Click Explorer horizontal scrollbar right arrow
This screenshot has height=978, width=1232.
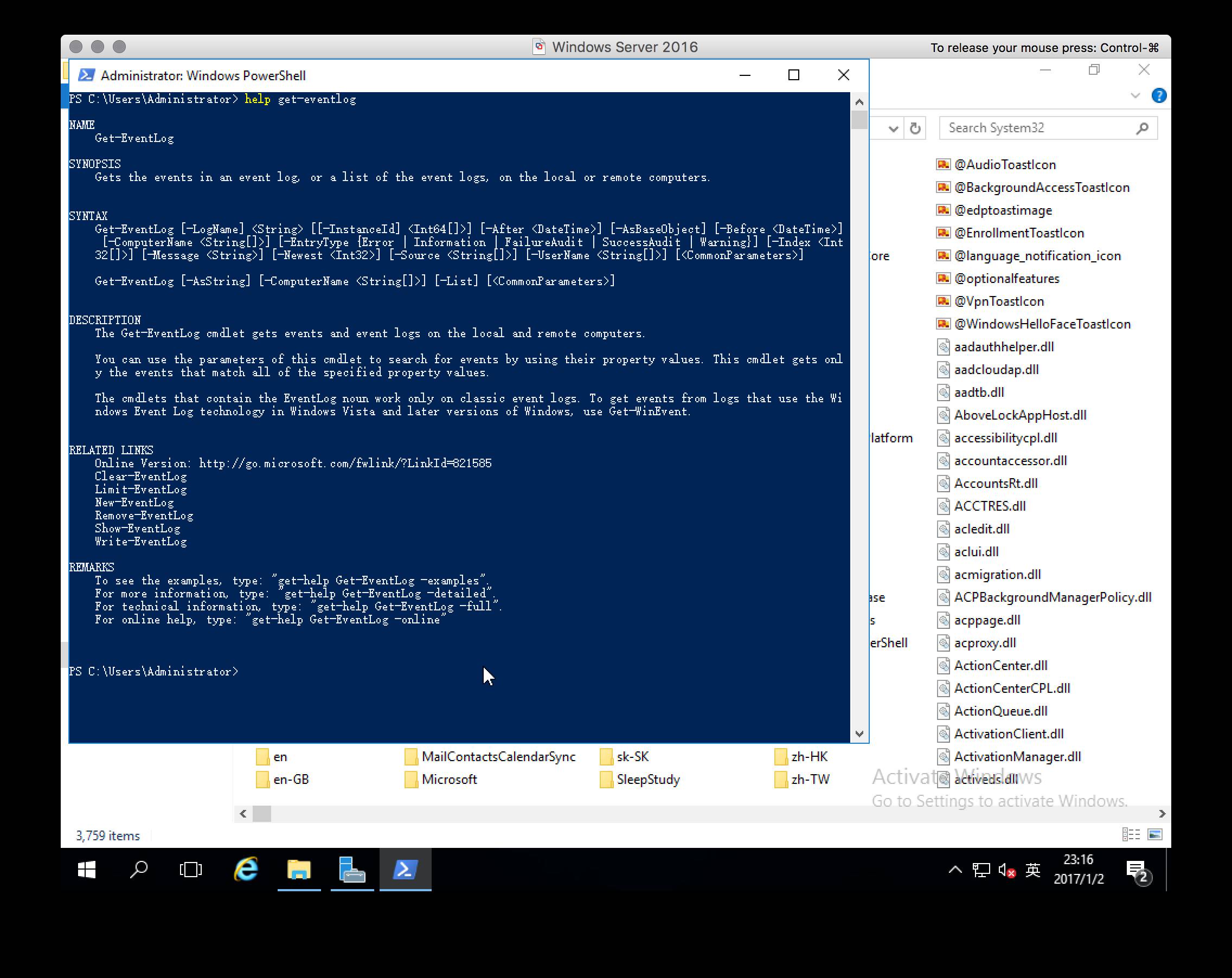[x=1162, y=814]
